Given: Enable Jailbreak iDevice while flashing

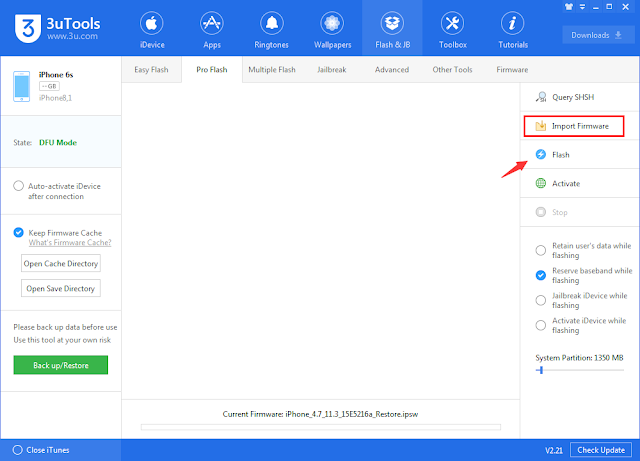Looking at the screenshot, I should pyautogui.click(x=541, y=300).
